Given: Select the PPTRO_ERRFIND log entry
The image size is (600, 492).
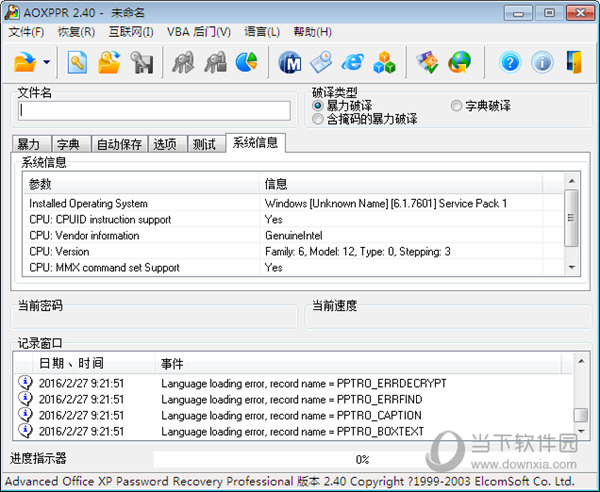Looking at the screenshot, I should (293, 399).
